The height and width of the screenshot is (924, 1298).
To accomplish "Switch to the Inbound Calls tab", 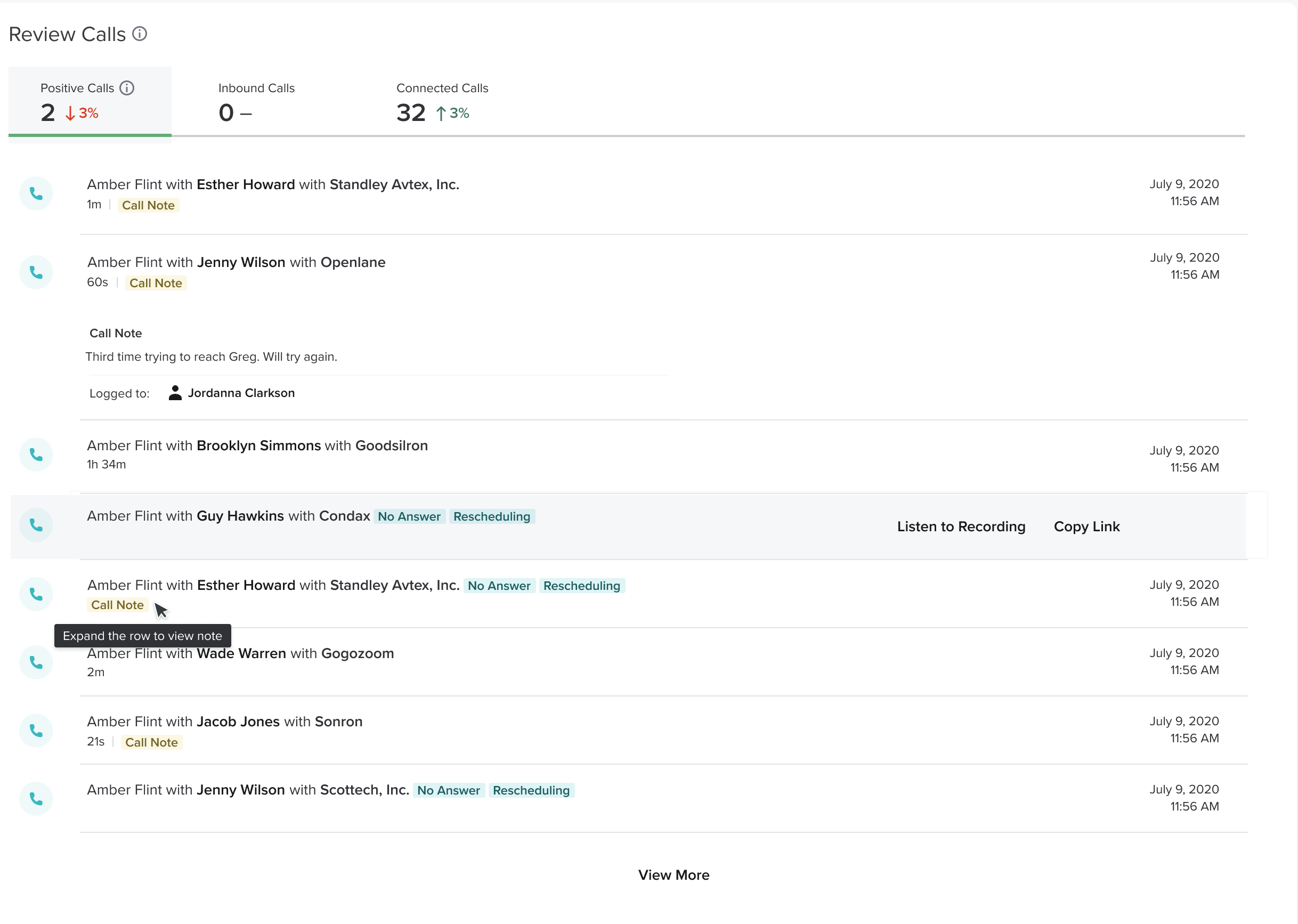I will click(x=256, y=101).
